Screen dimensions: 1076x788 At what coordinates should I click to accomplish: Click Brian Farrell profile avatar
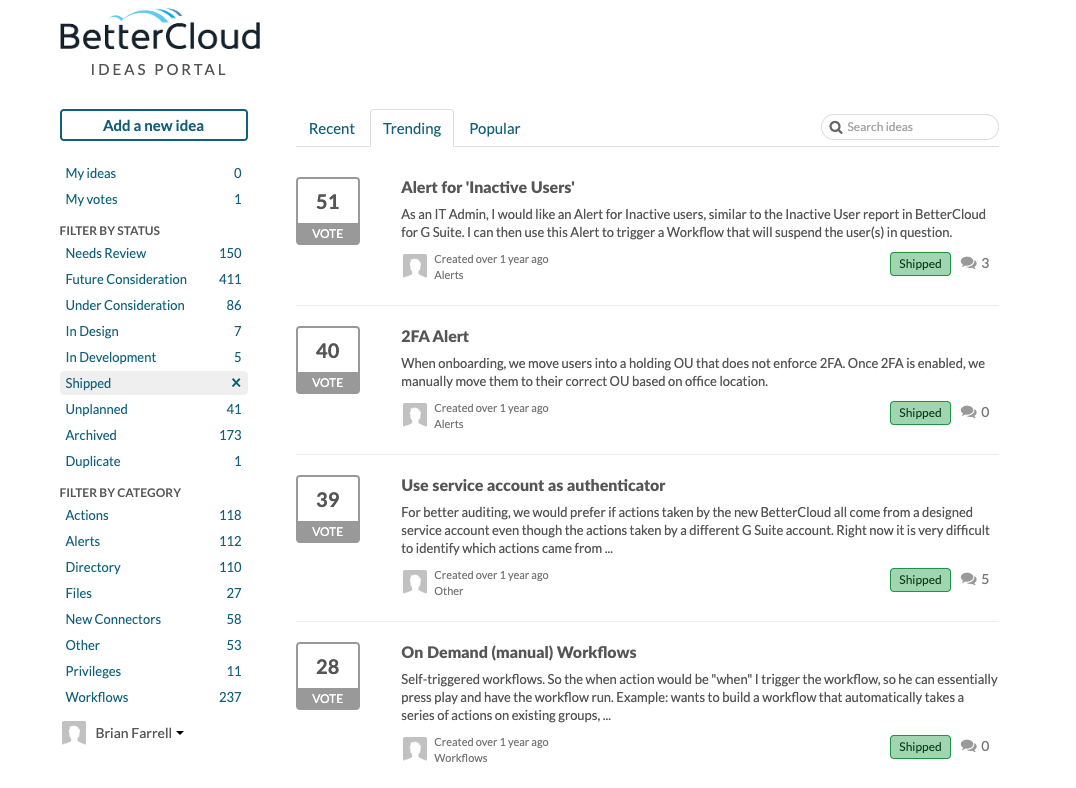(x=74, y=733)
